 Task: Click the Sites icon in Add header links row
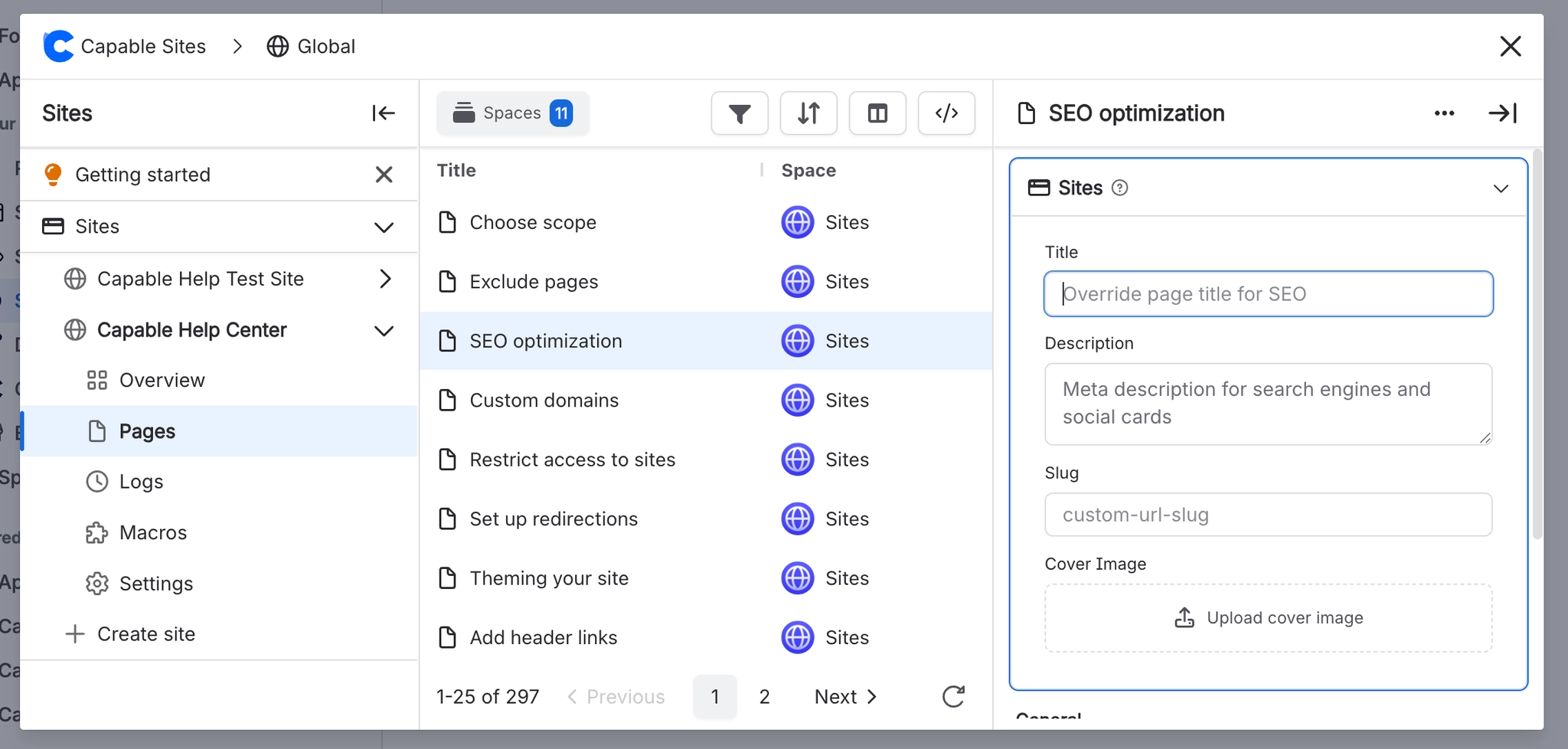[x=798, y=637]
